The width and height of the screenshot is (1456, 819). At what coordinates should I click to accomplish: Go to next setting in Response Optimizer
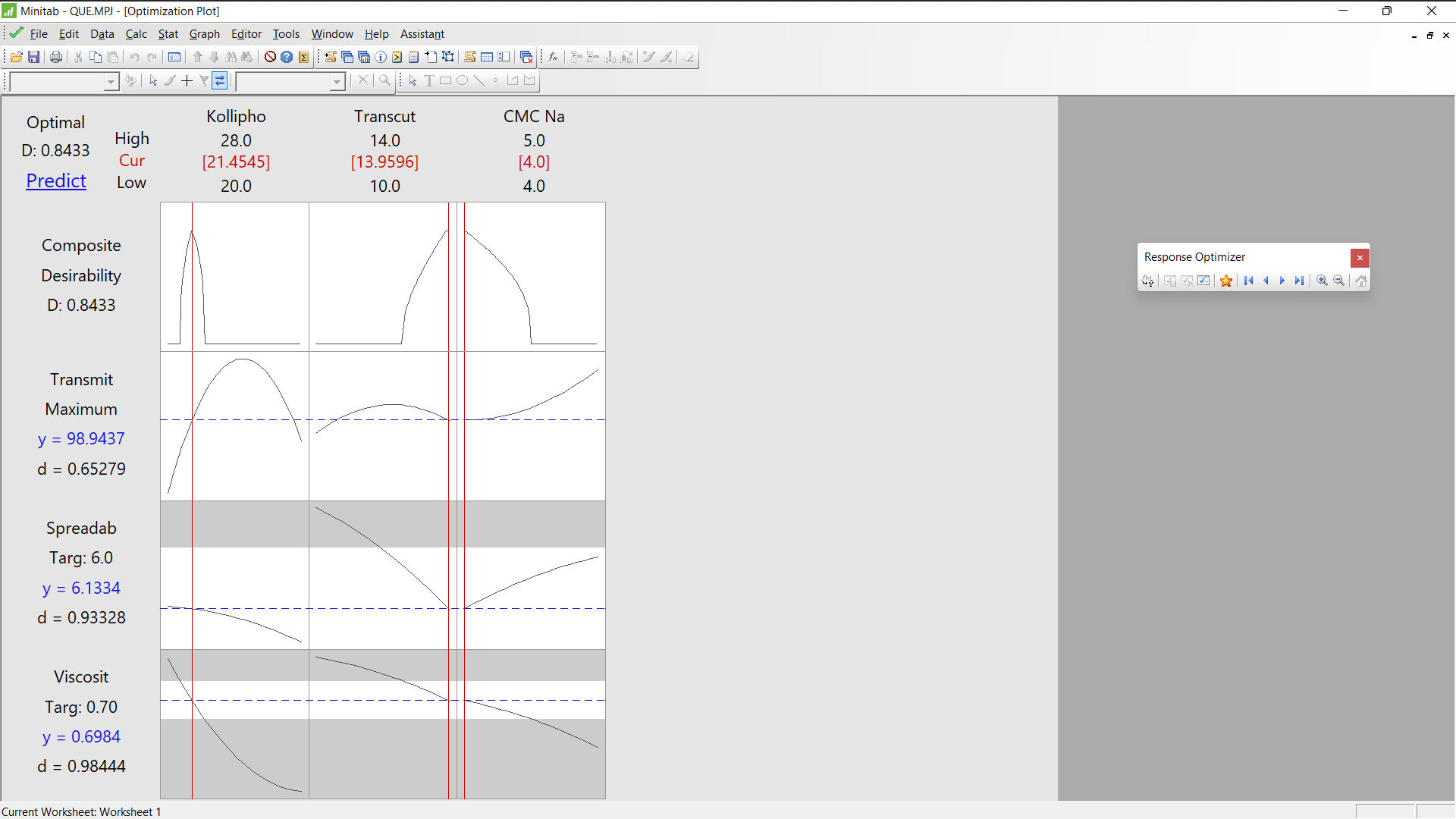click(x=1282, y=281)
